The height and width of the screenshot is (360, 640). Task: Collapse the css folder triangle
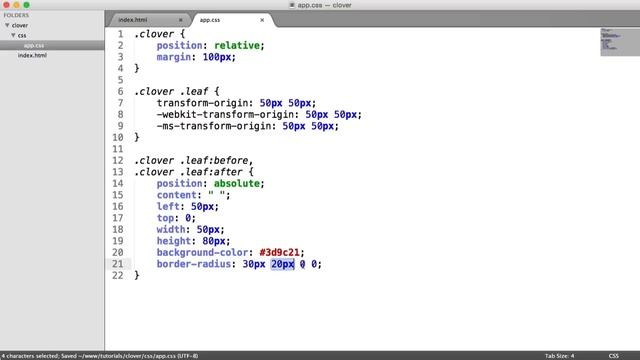click(x=13, y=35)
